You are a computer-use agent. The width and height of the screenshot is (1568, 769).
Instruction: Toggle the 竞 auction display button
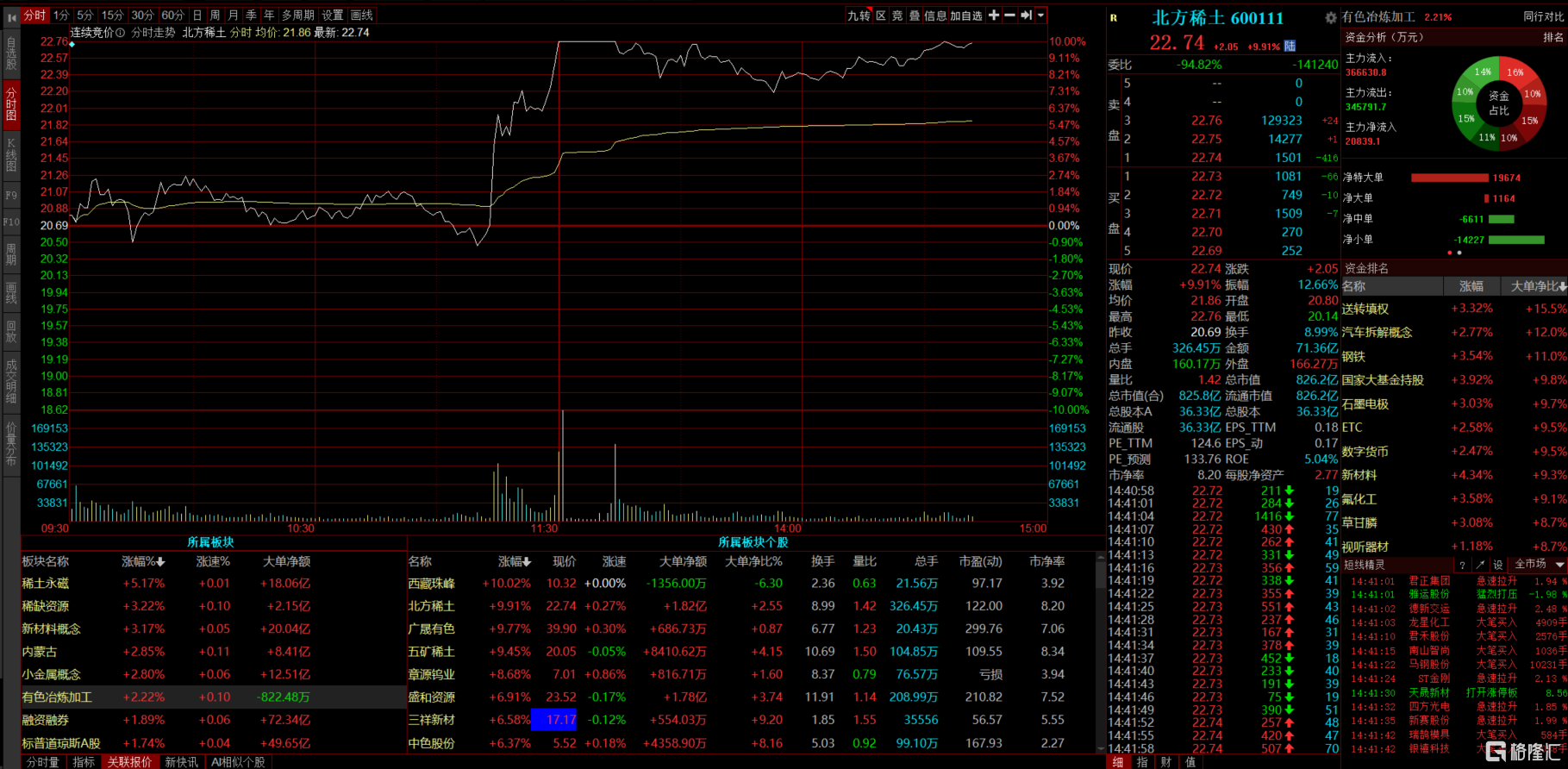[897, 16]
